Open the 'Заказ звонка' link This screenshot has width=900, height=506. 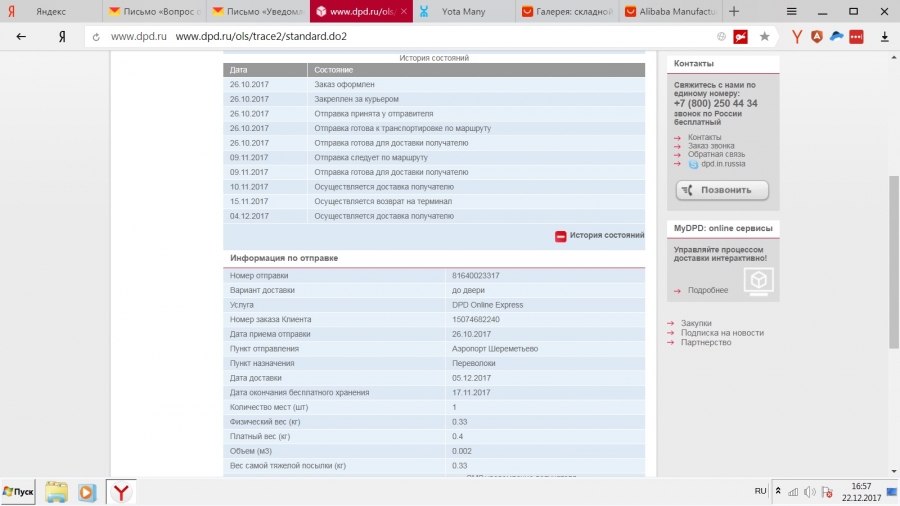pos(711,146)
